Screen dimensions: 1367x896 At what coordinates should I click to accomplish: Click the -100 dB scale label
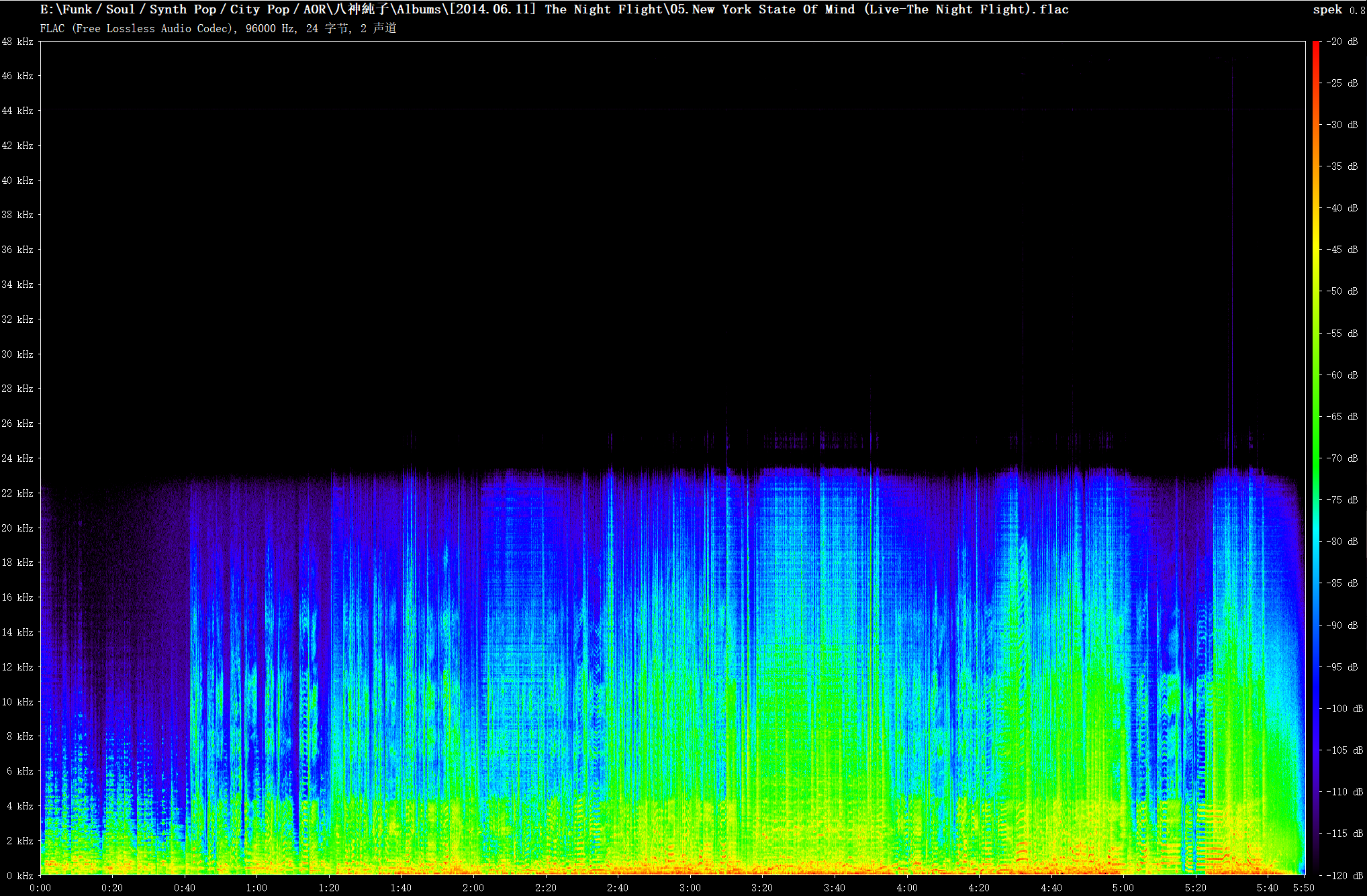1345,709
